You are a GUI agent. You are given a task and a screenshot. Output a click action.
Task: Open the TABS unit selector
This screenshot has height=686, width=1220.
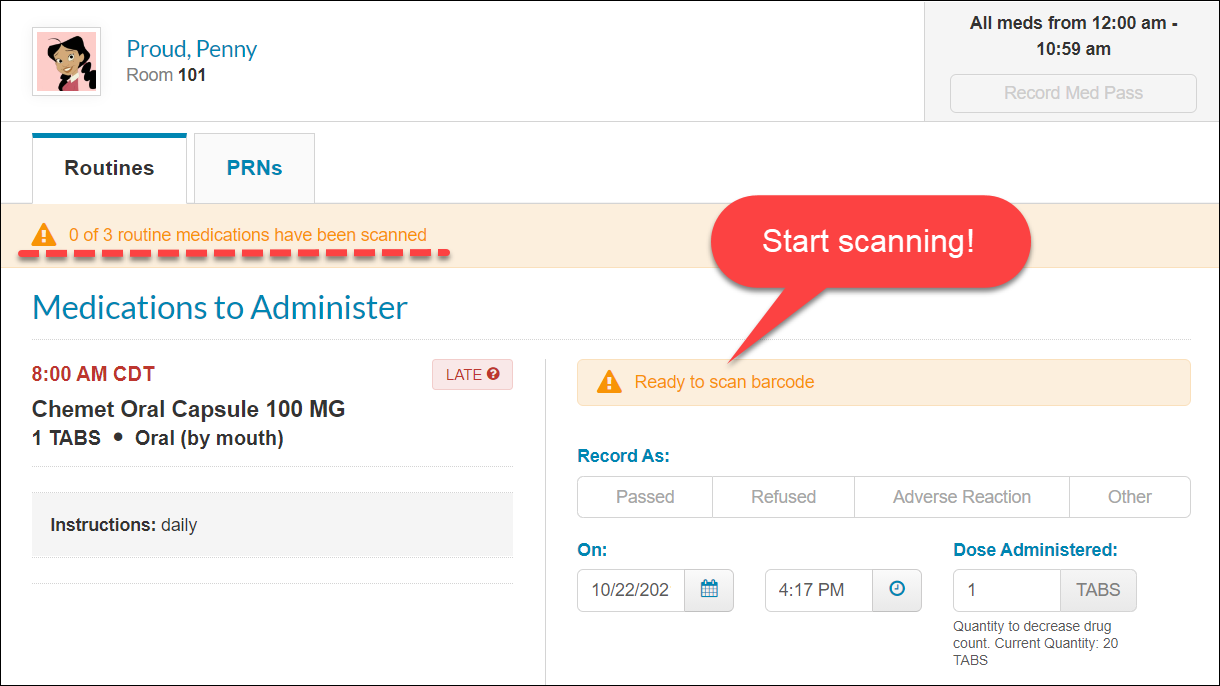point(1097,590)
